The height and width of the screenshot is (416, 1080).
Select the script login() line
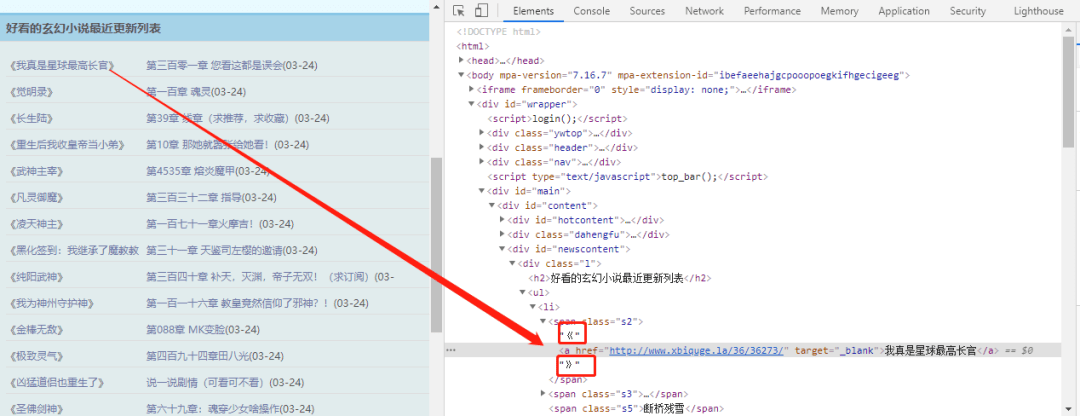click(x=555, y=118)
